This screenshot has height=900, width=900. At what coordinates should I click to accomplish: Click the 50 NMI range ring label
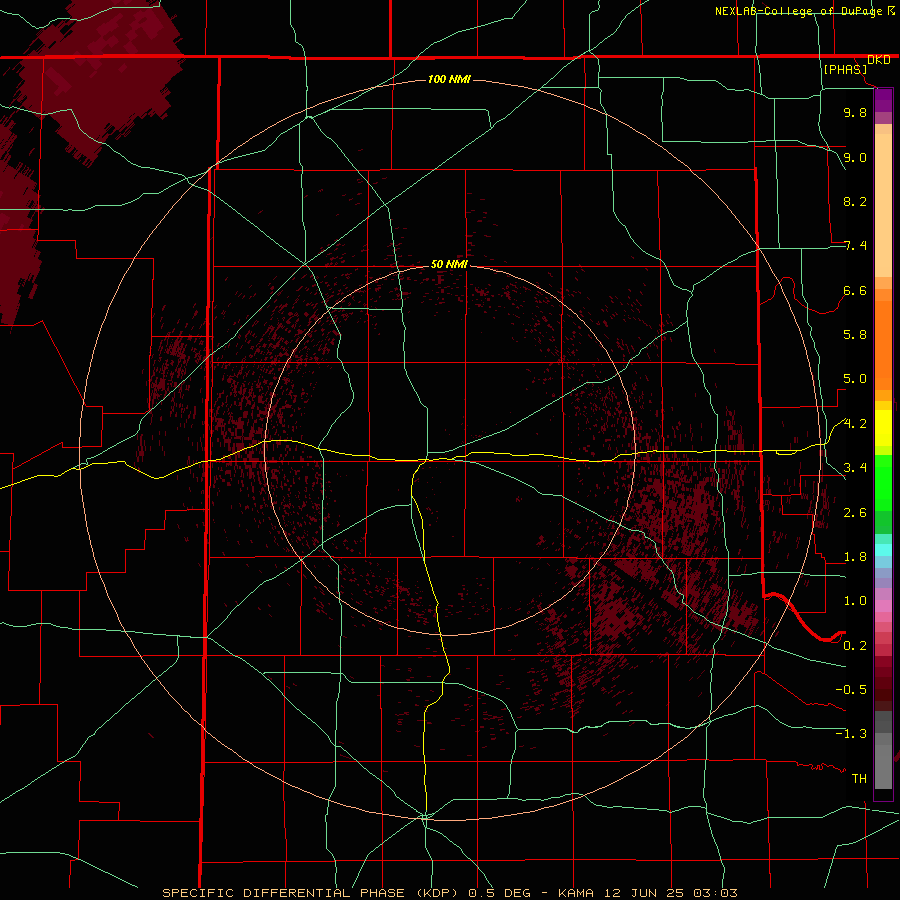[x=449, y=264]
